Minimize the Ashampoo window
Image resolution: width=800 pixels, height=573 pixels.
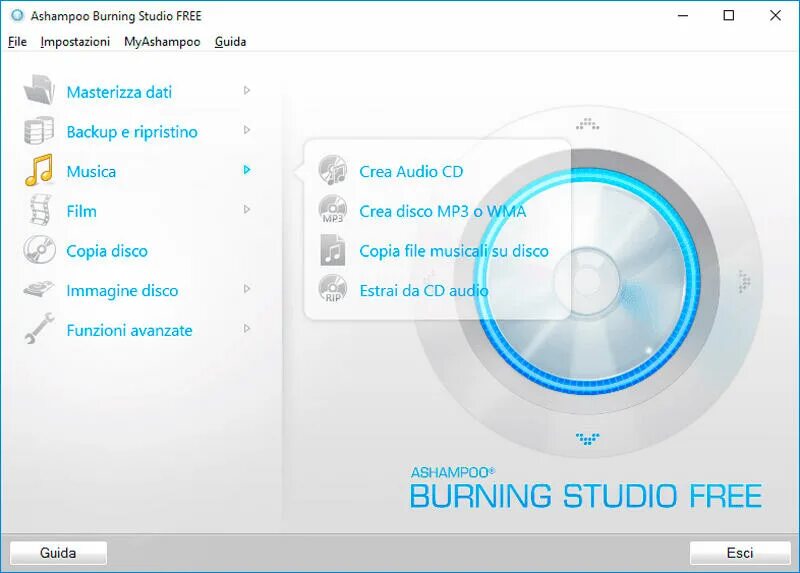[683, 16]
